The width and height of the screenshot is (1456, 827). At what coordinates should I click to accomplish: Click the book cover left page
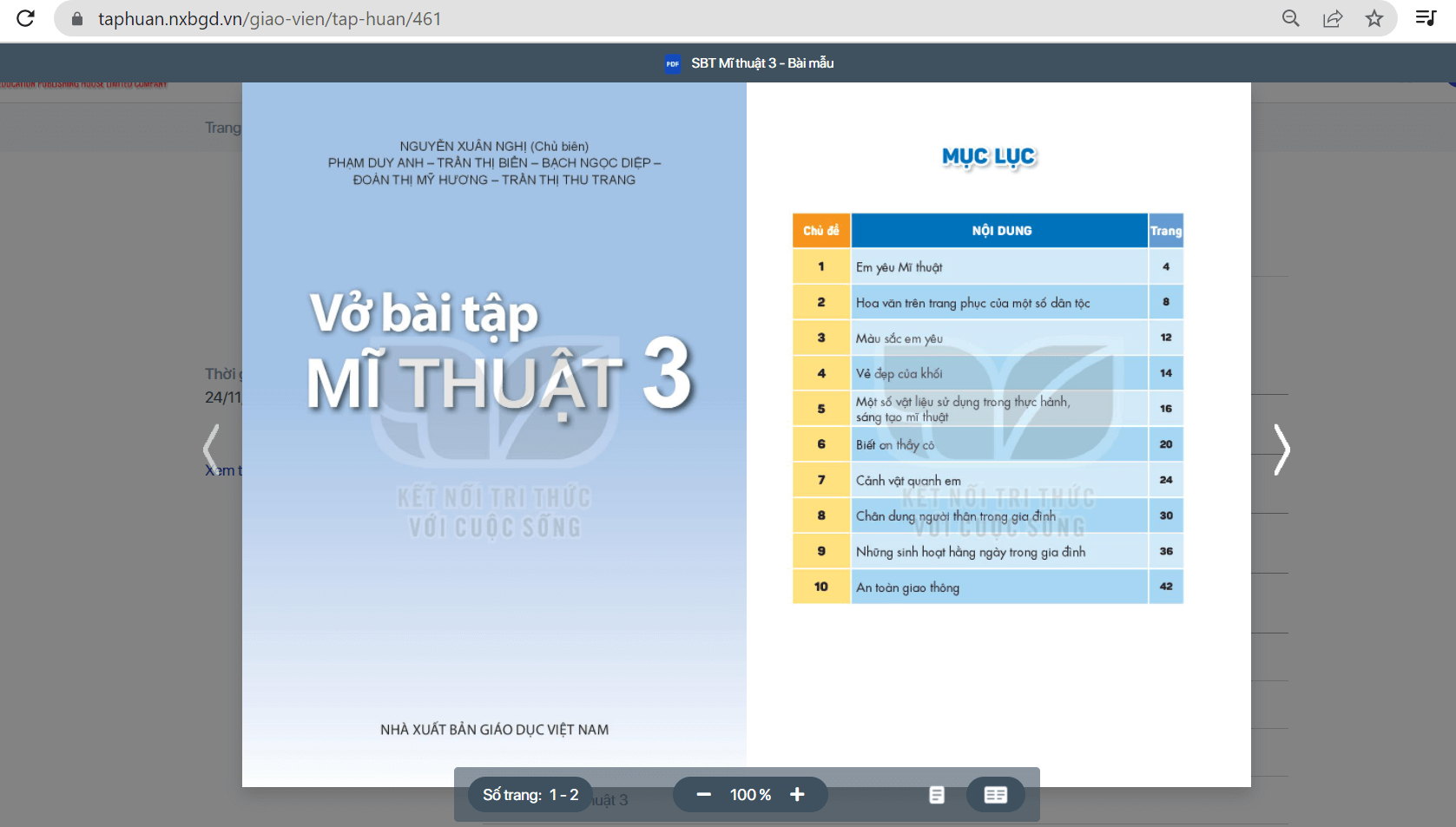click(x=494, y=435)
